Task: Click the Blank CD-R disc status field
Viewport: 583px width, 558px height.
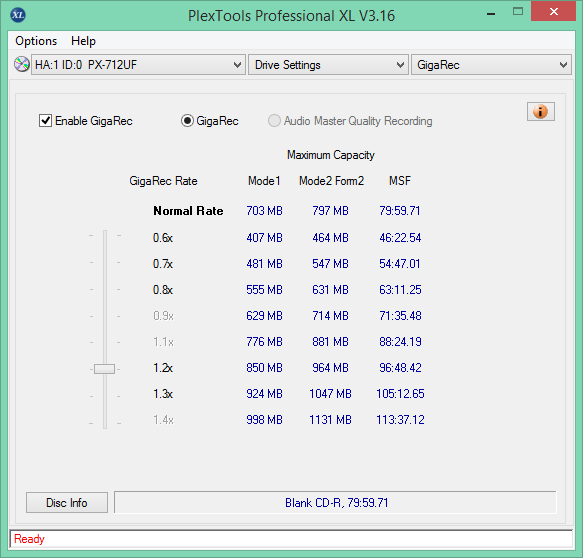Action: click(335, 503)
